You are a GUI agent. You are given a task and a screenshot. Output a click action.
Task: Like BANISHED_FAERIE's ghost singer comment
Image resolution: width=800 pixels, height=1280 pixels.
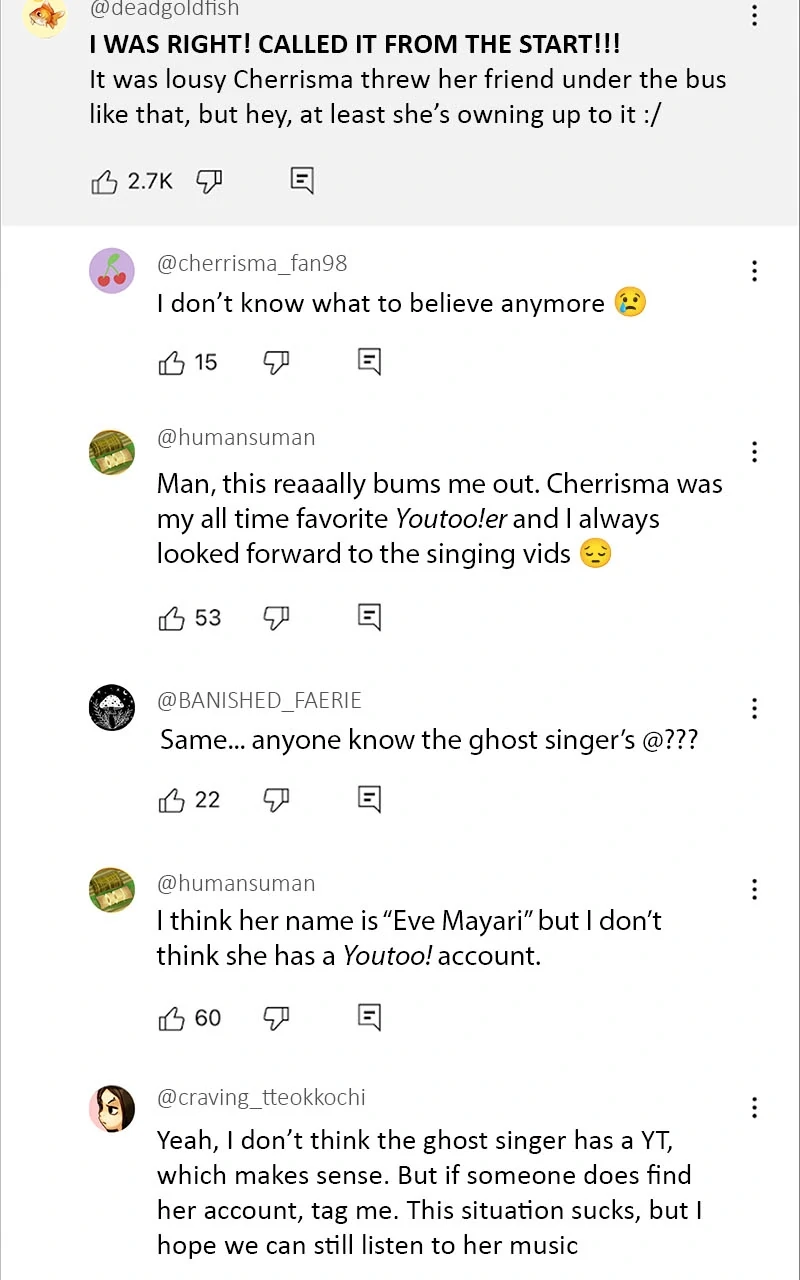(172, 800)
